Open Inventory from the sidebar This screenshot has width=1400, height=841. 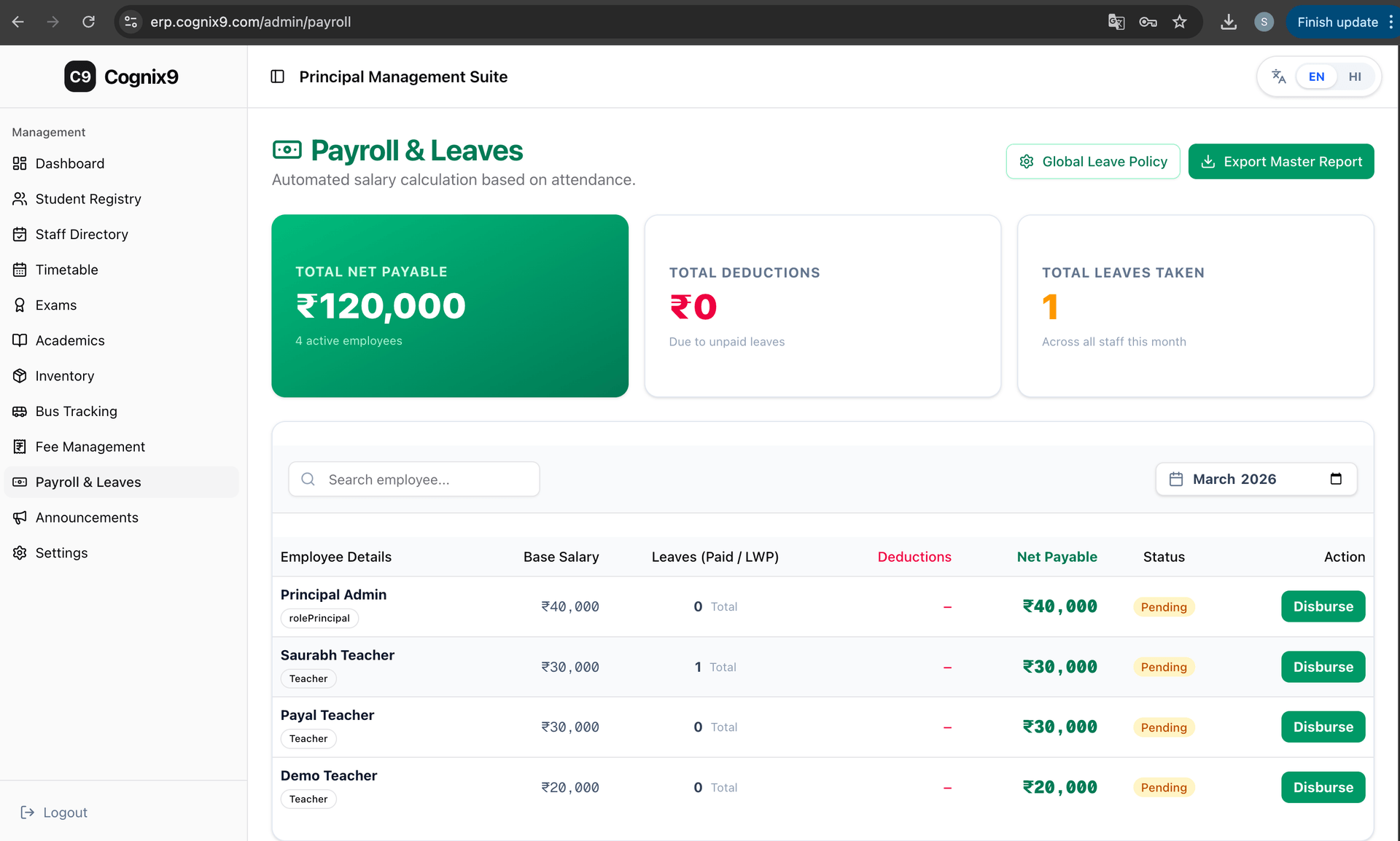pyautogui.click(x=65, y=375)
